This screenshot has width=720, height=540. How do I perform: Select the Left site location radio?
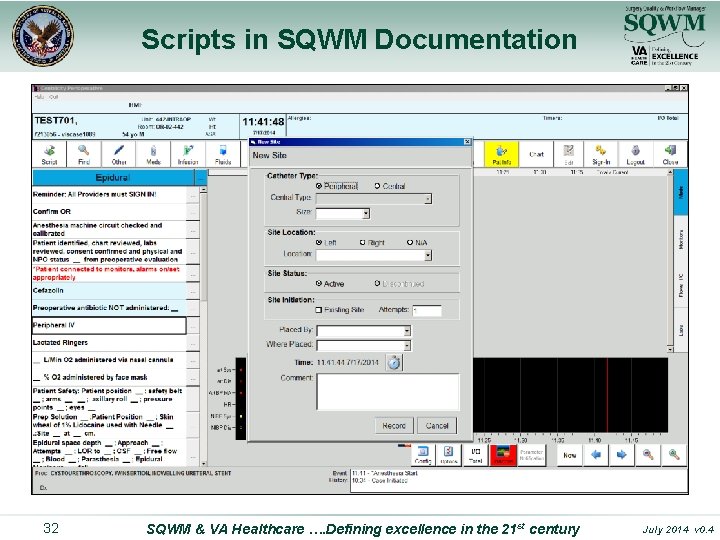tap(319, 242)
